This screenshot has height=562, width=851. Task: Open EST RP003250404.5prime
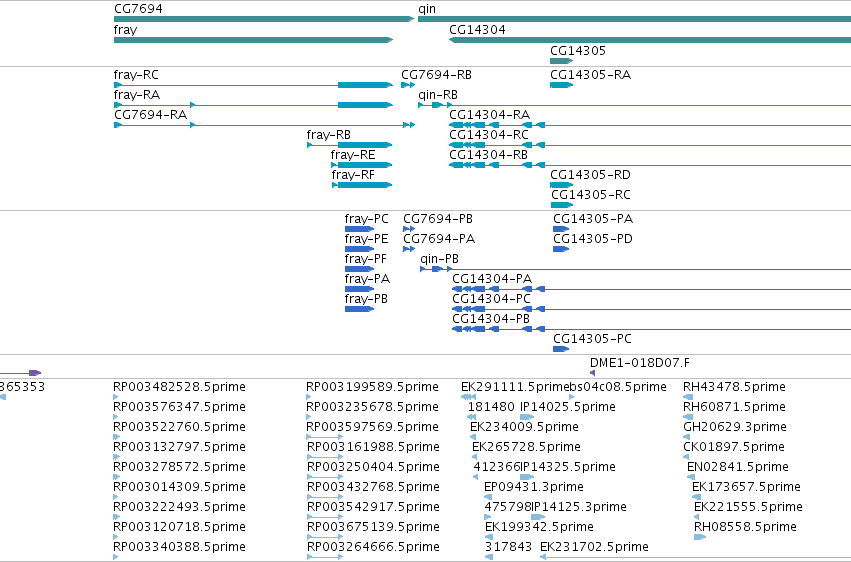[x=373, y=467]
